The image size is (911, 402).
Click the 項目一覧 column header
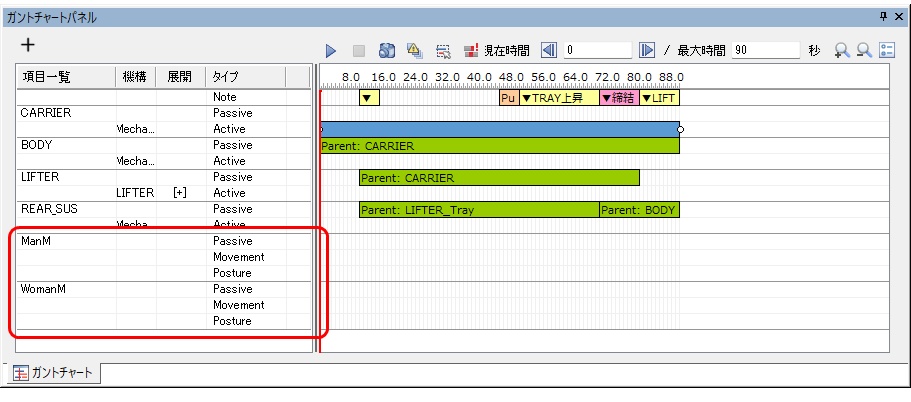46,77
